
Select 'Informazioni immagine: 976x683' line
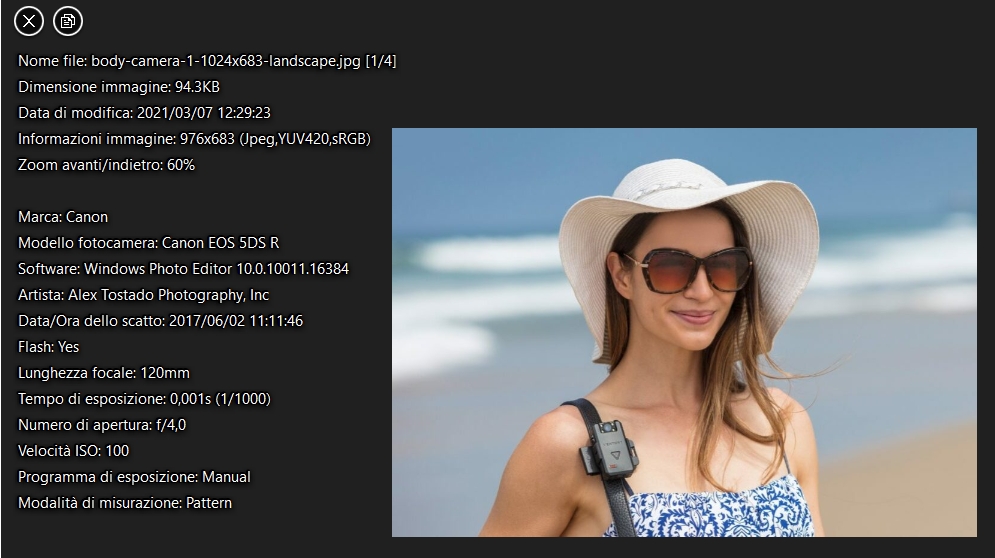coord(194,139)
